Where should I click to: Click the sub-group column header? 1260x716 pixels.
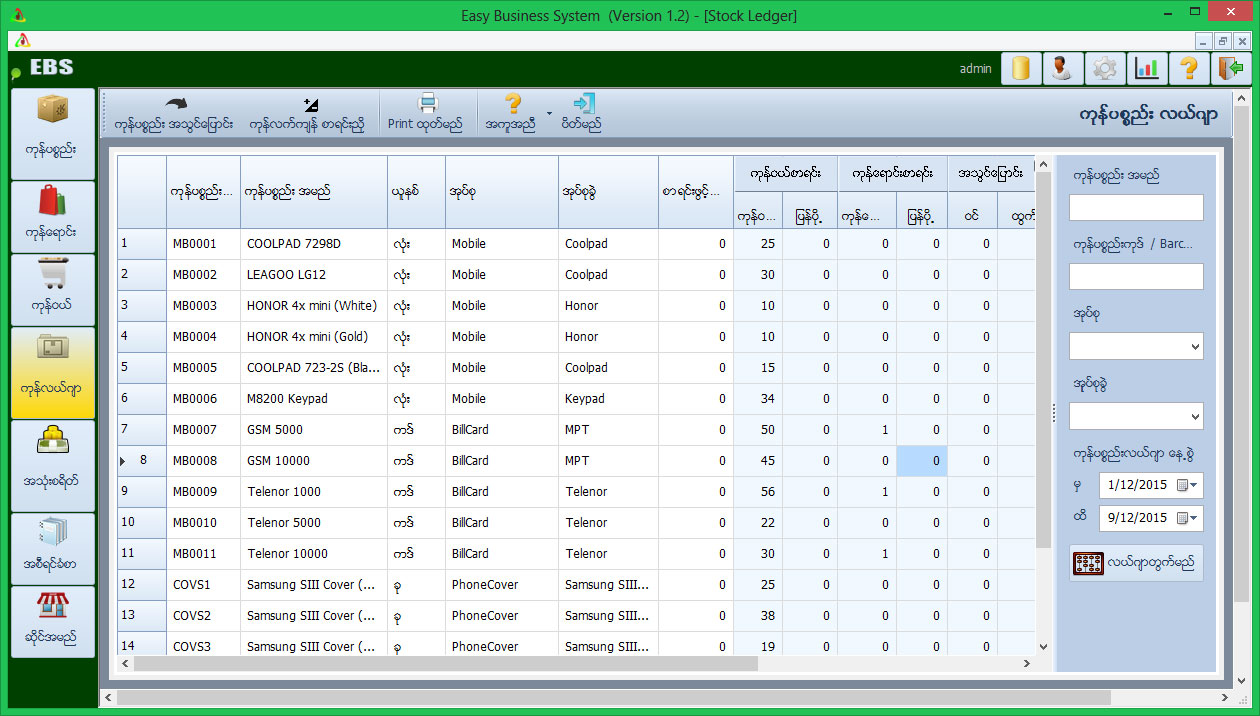click(608, 192)
